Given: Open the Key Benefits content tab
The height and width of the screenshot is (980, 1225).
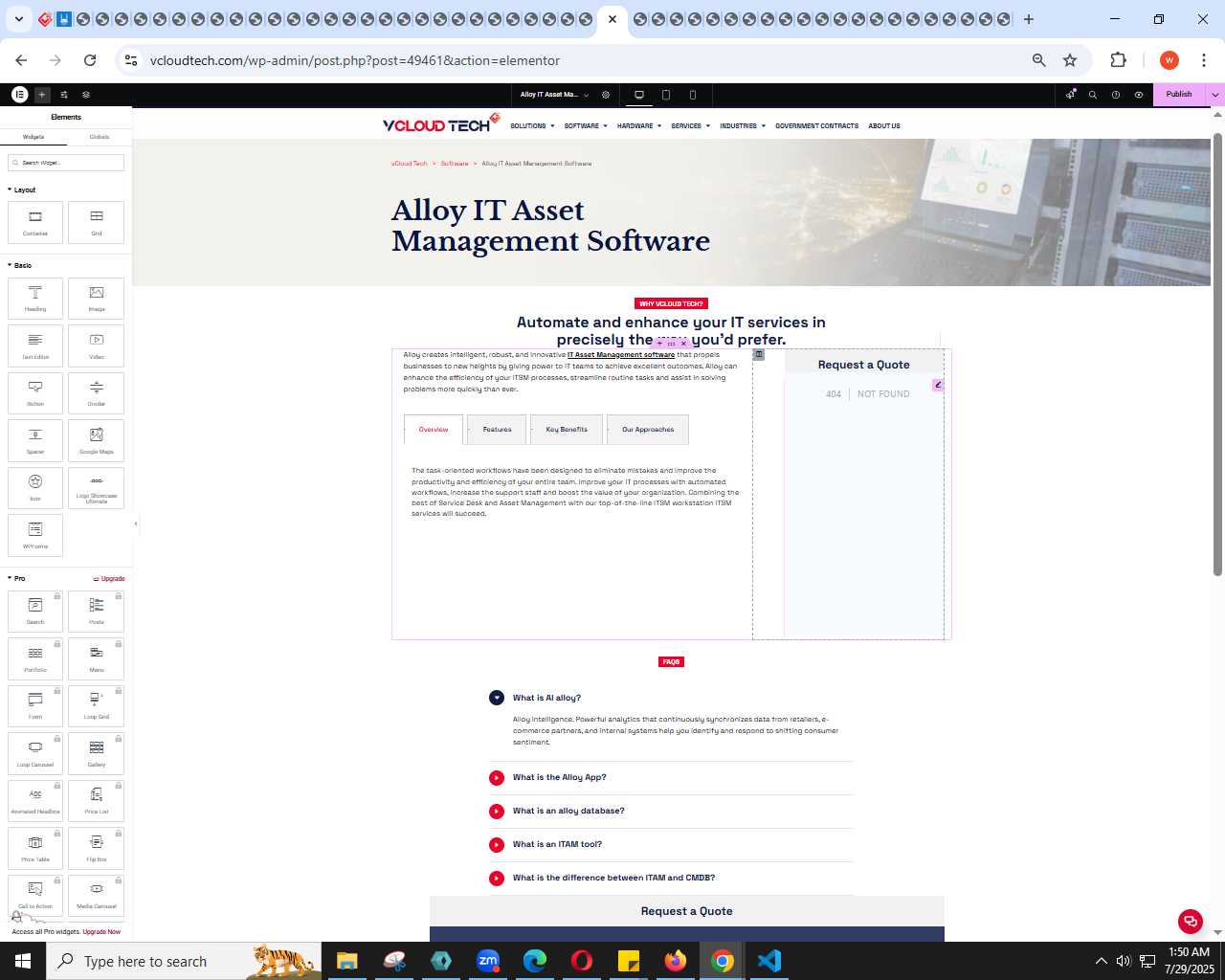Looking at the screenshot, I should click(x=567, y=430).
